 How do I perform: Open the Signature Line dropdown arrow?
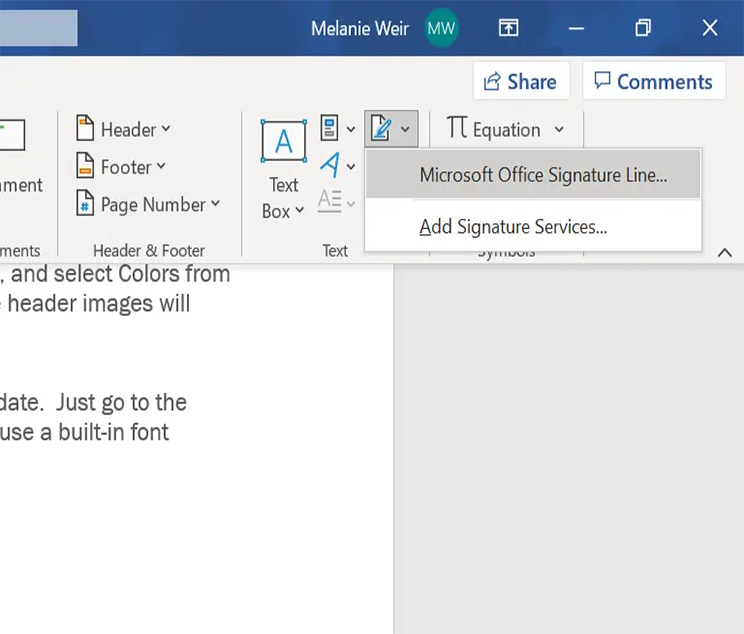click(x=405, y=129)
